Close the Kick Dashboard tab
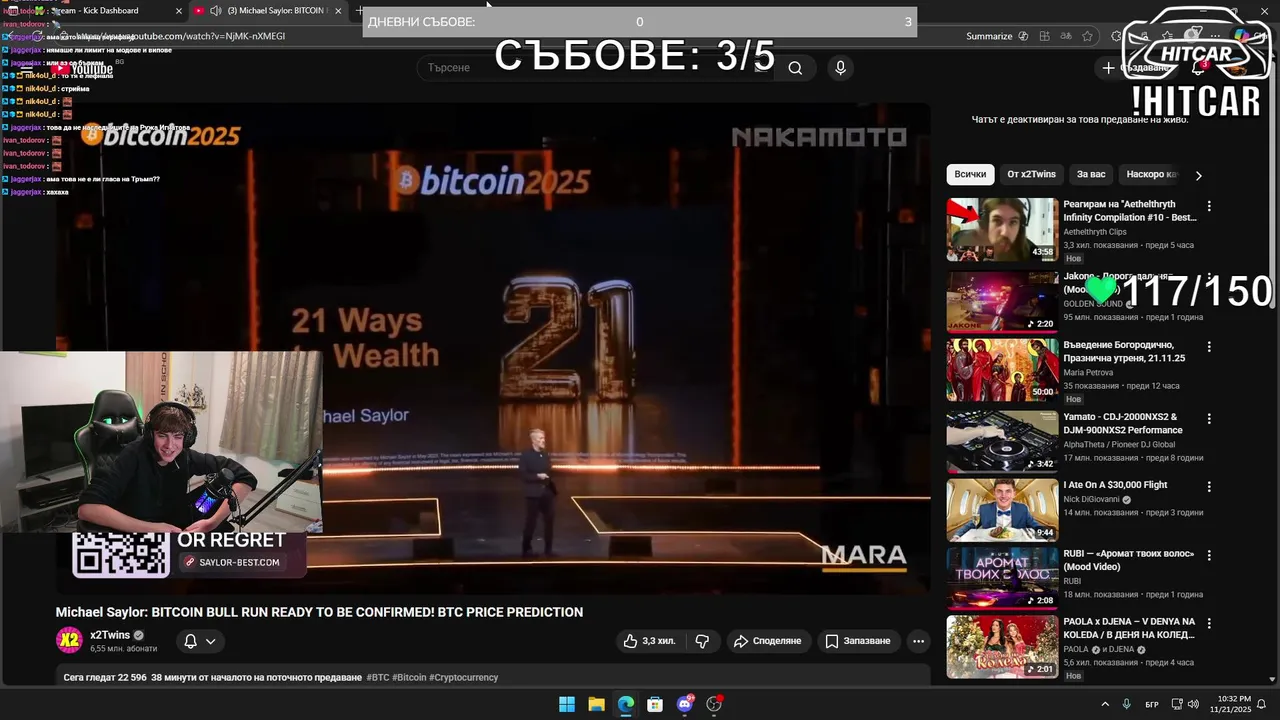This screenshot has width=1280, height=720. (179, 11)
